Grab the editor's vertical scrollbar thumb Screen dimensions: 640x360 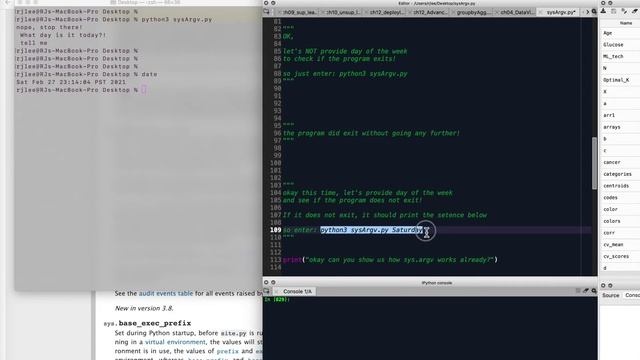(x=594, y=163)
